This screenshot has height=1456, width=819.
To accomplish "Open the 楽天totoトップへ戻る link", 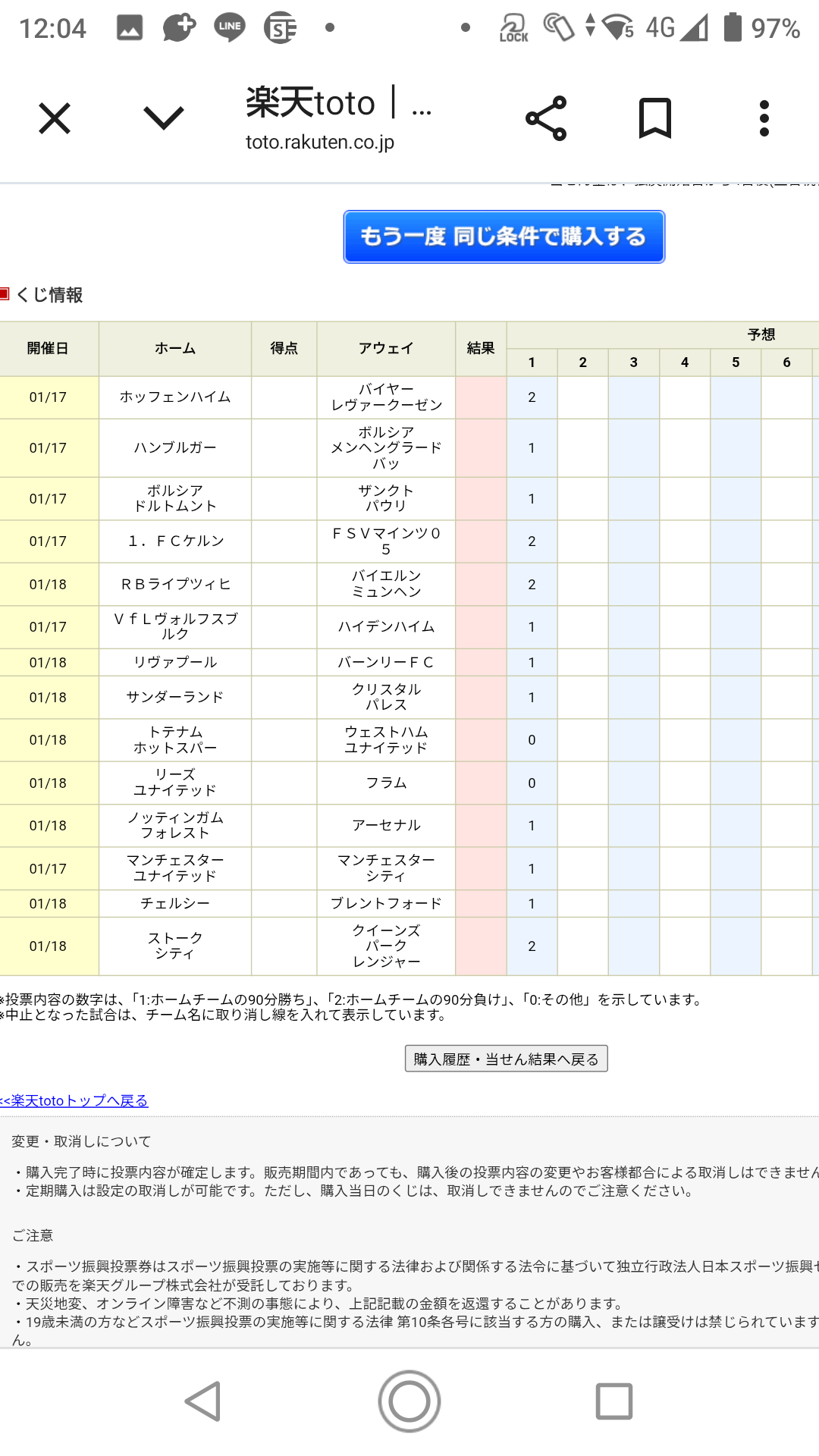I will [74, 1100].
